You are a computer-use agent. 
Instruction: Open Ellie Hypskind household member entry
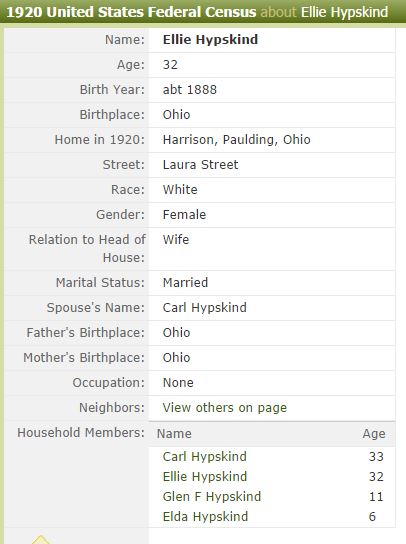(205, 477)
